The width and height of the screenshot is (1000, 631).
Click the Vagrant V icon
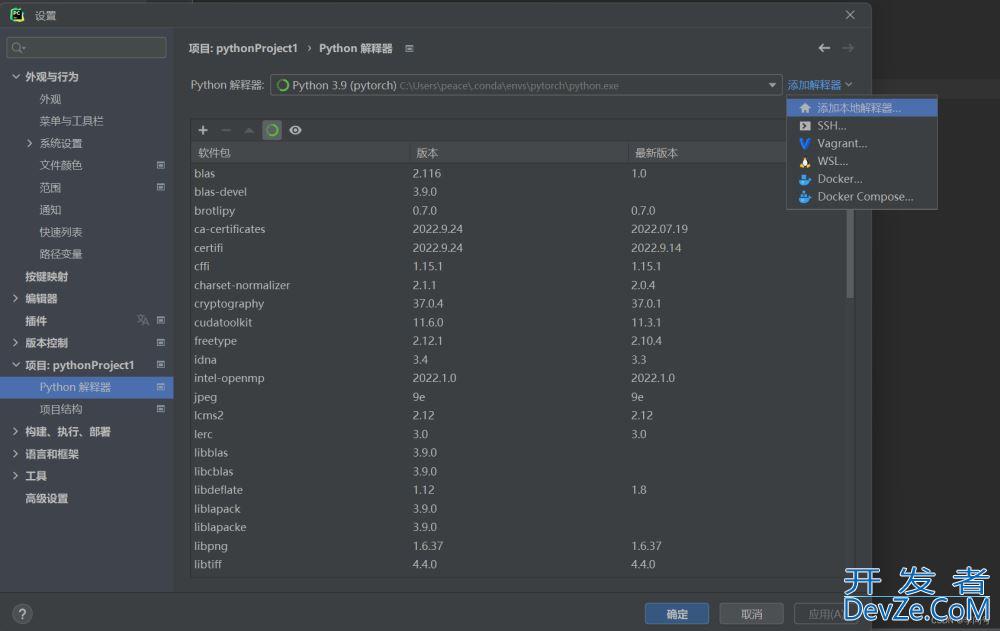coord(805,144)
